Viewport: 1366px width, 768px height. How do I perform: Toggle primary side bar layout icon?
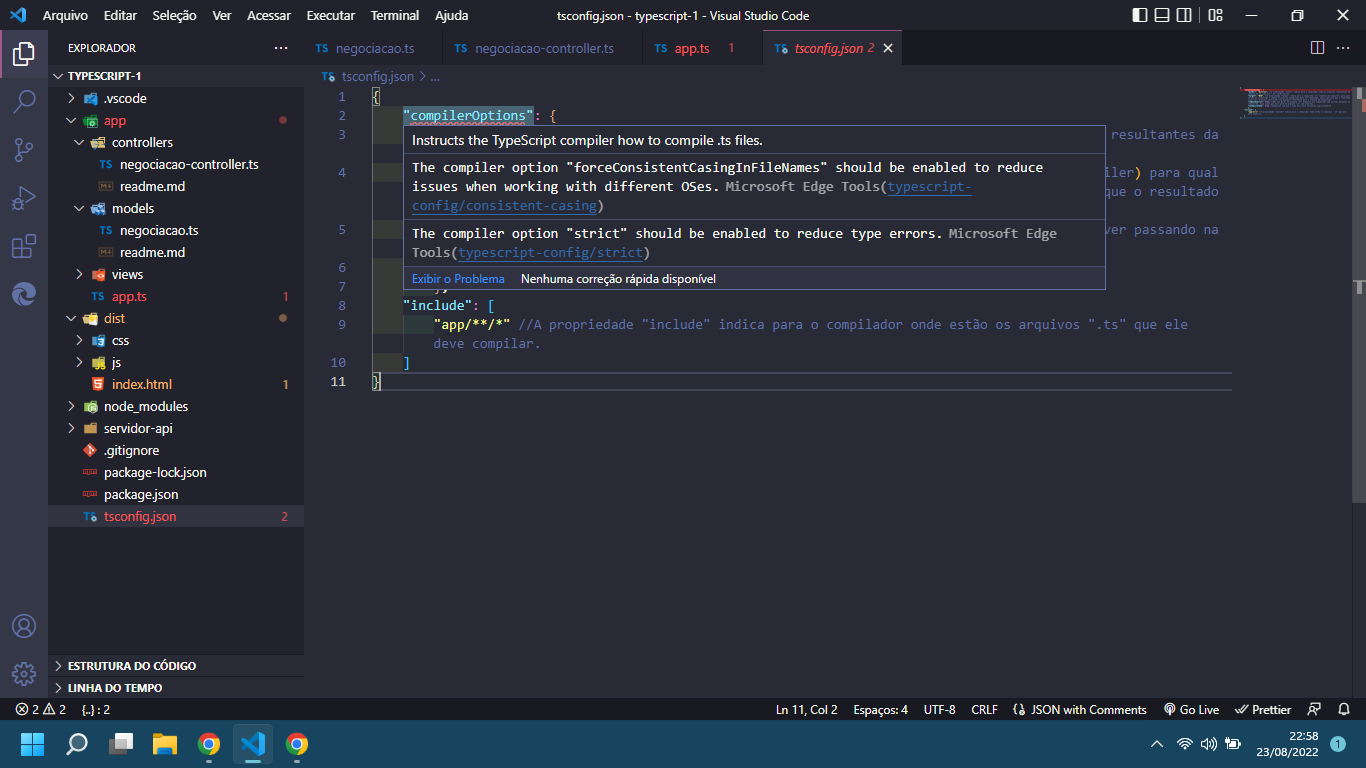pyautogui.click(x=1140, y=16)
